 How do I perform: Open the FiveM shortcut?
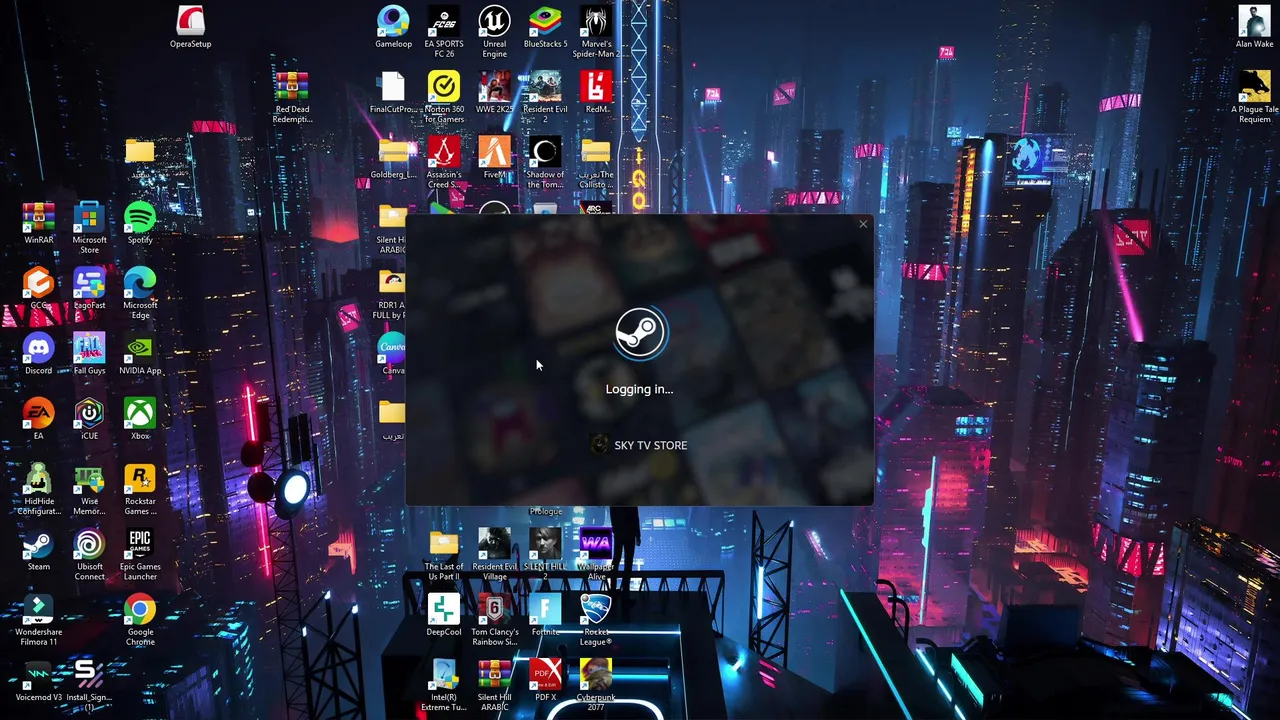pyautogui.click(x=494, y=157)
